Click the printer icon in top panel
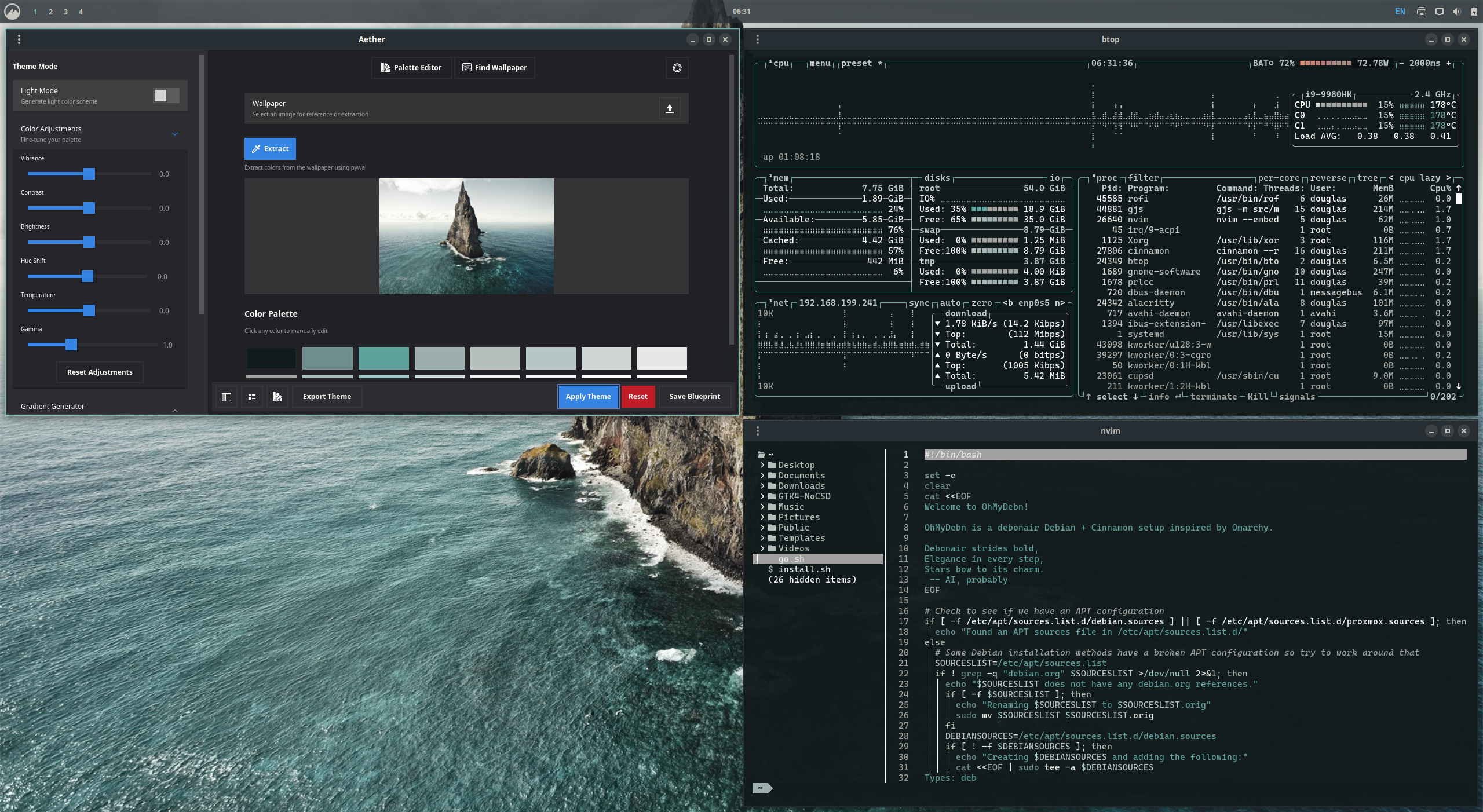The height and width of the screenshot is (812, 1483). [1421, 12]
